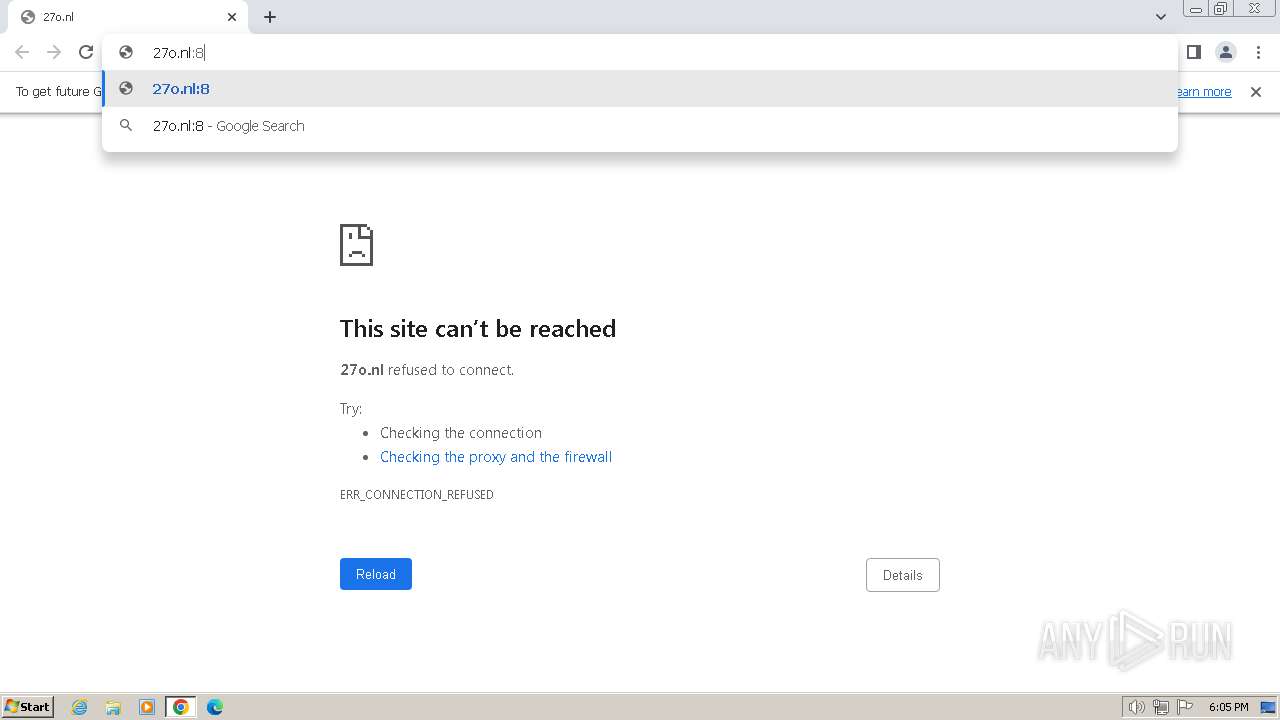This screenshot has width=1280, height=720.
Task: Choose the 27o.nl:8 Google Search suggestion
Action: tap(640, 126)
